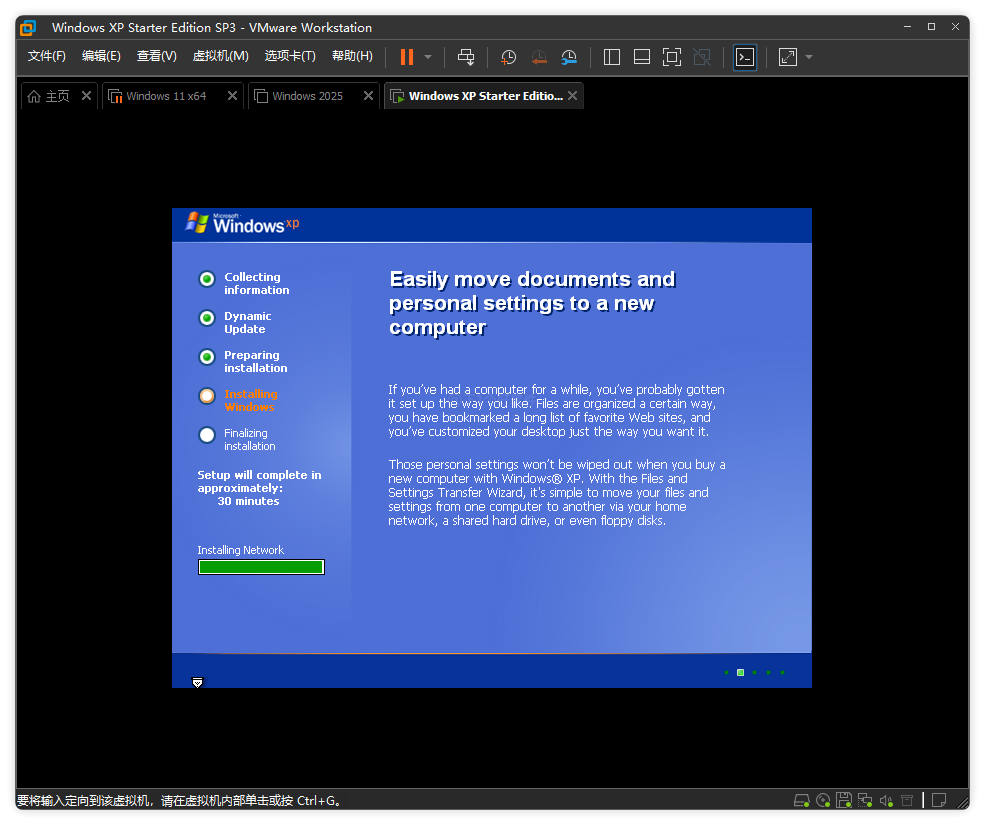
Task: Toggle the thumbnail bar view icon
Action: tap(642, 57)
